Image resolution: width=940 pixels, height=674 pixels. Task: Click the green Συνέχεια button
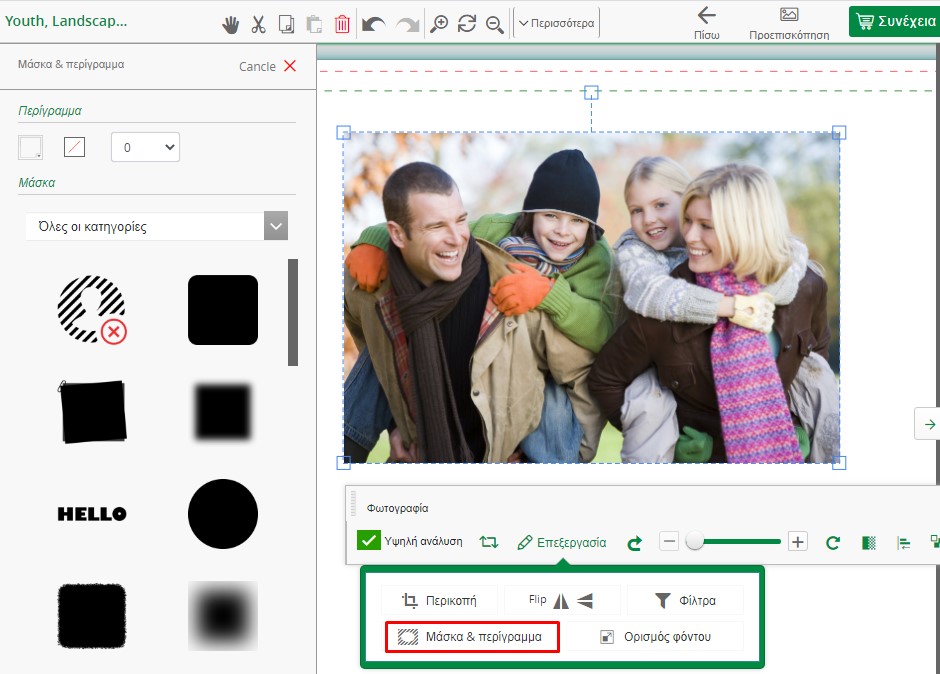(894, 22)
